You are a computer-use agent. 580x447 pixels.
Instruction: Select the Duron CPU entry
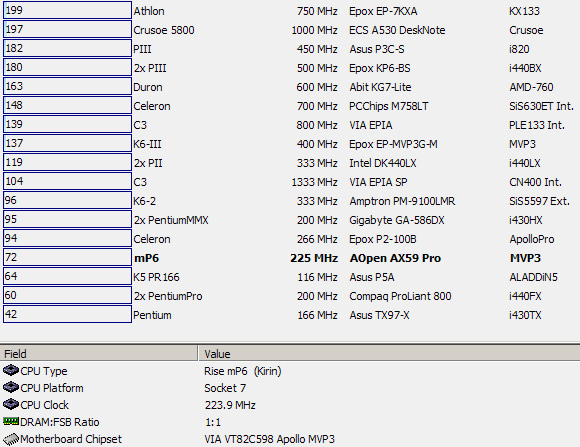pos(148,87)
